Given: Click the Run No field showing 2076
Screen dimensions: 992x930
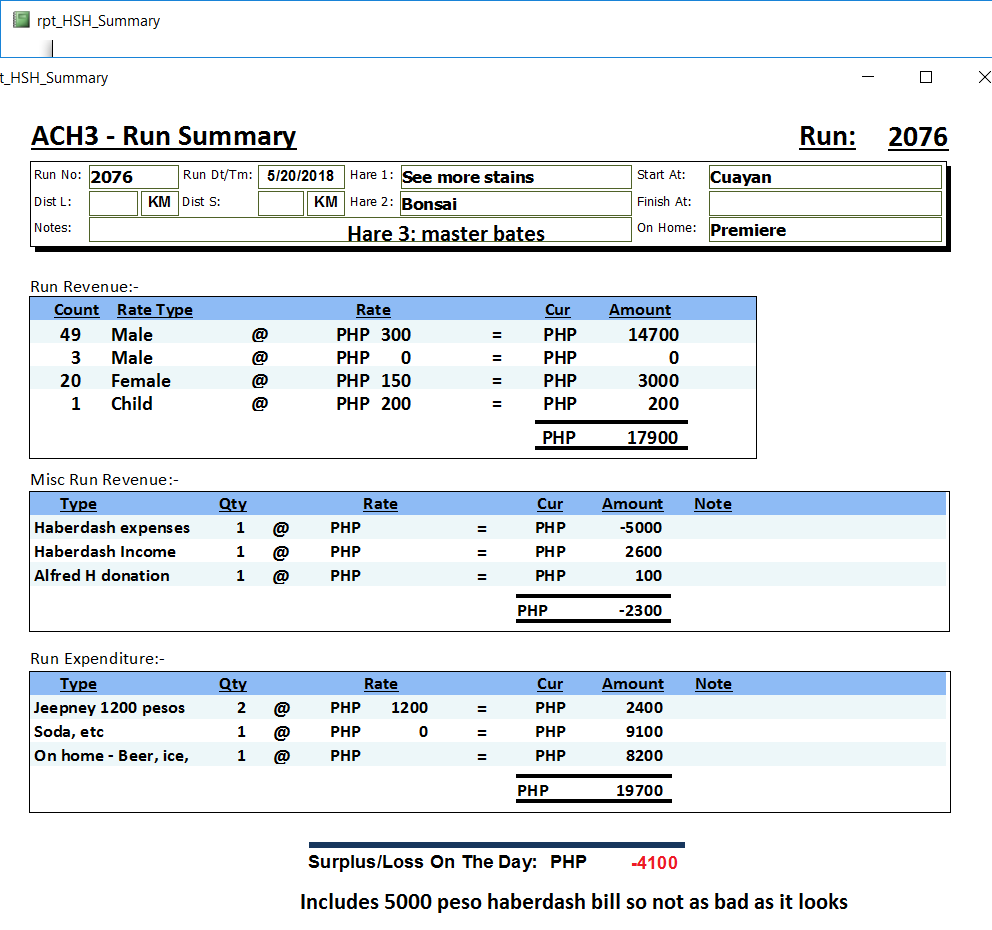Looking at the screenshot, I should click(x=132, y=177).
